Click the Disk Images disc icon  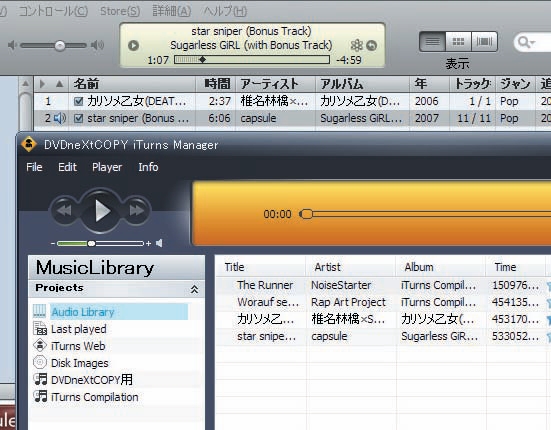[x=40, y=362]
